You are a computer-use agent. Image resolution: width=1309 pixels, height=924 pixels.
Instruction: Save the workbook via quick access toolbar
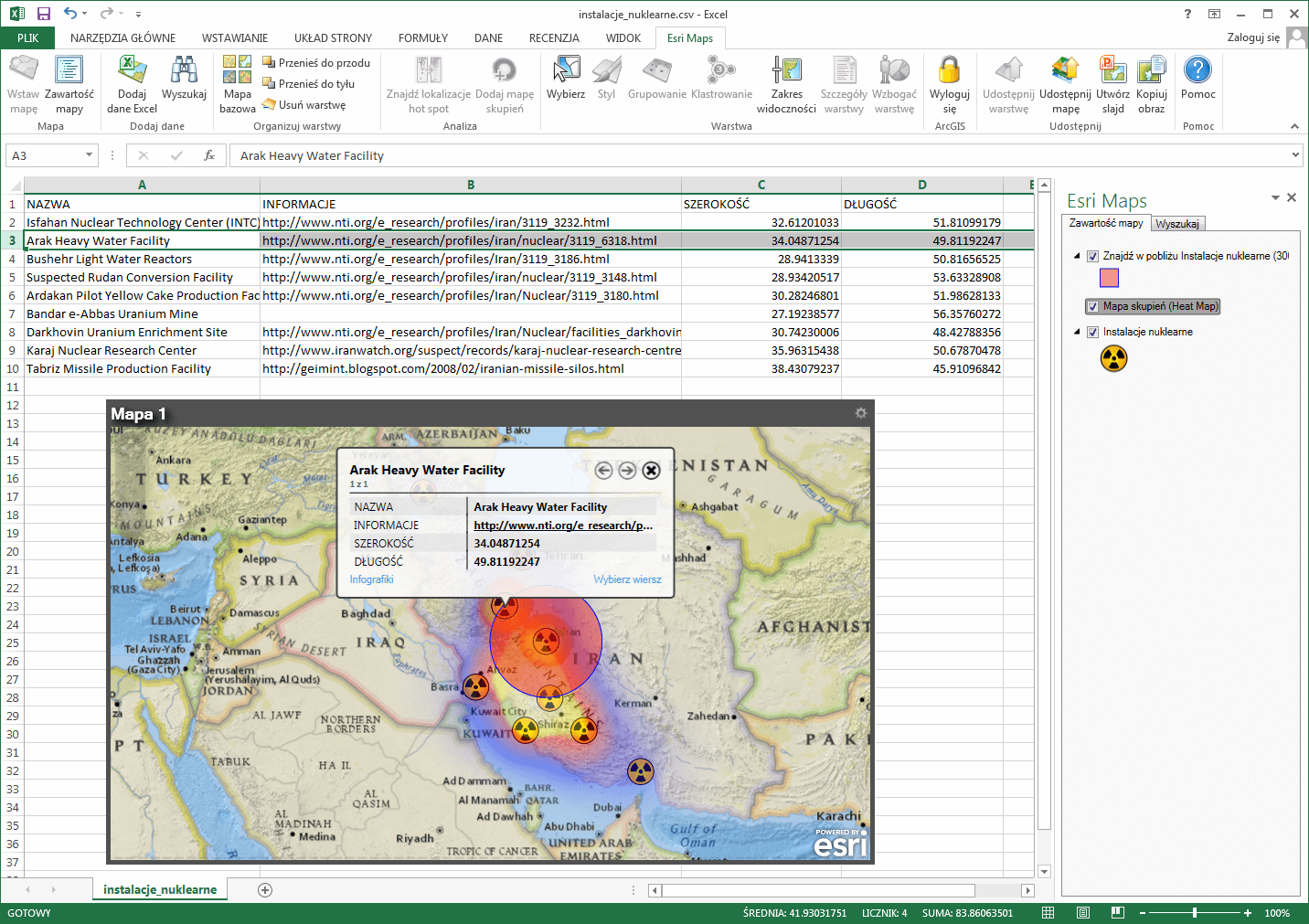43,14
